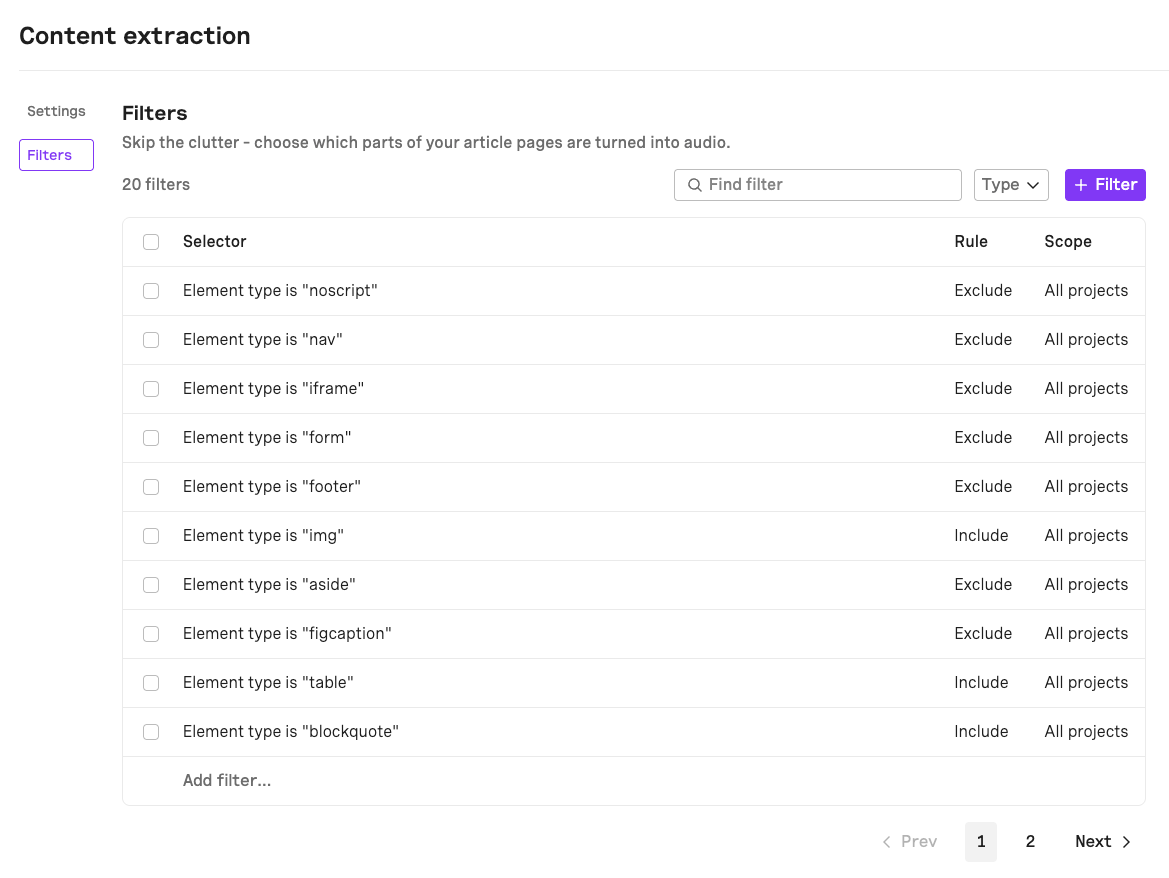Open the Settings tab in sidebar

(56, 111)
